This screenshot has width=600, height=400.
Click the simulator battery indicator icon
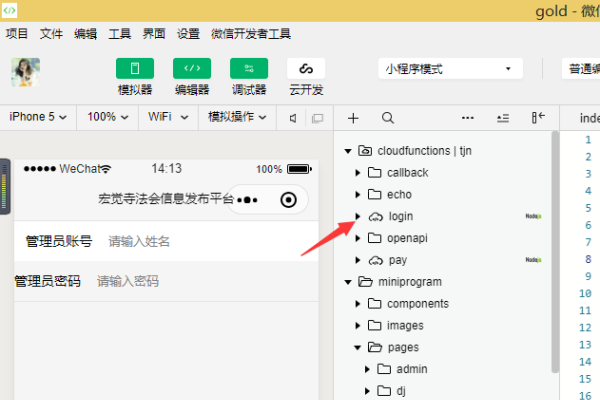coord(300,169)
